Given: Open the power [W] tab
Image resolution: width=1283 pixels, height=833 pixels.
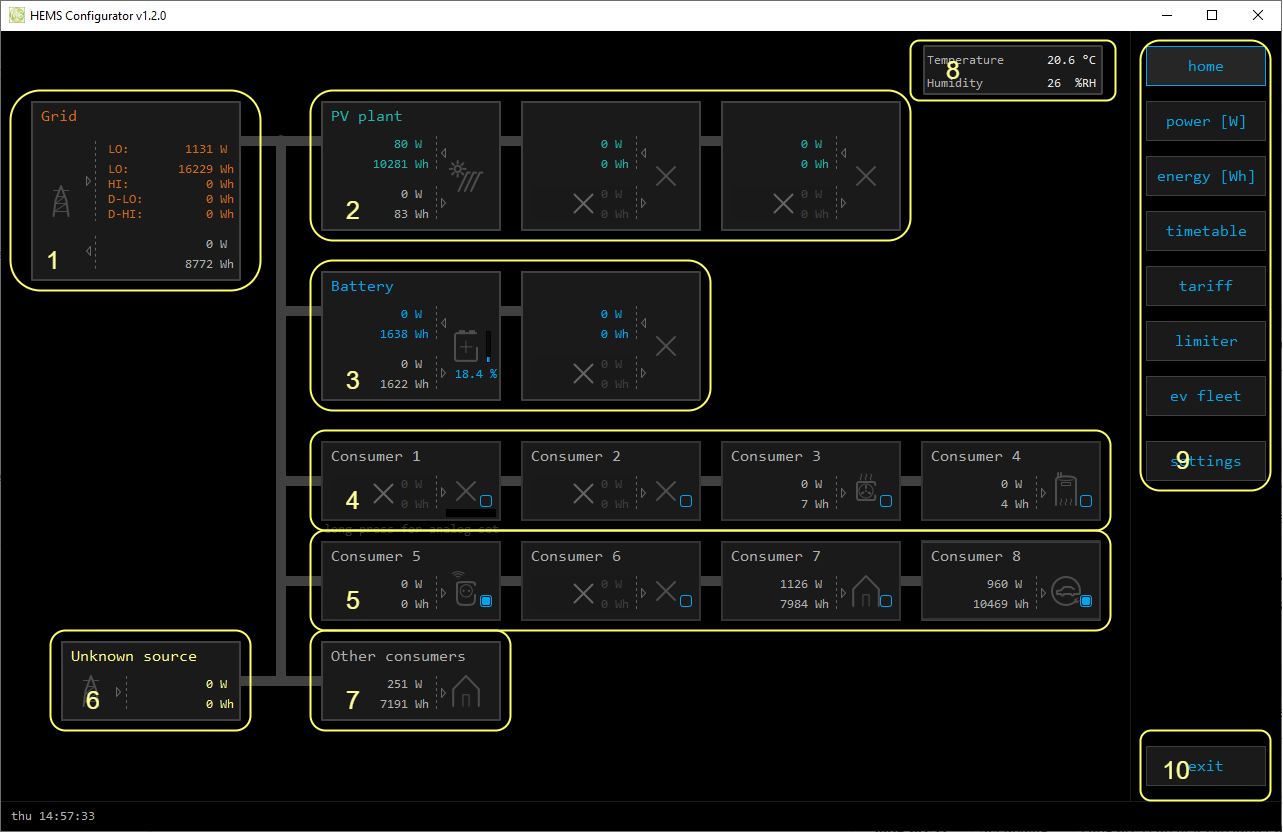Looking at the screenshot, I should (1205, 121).
